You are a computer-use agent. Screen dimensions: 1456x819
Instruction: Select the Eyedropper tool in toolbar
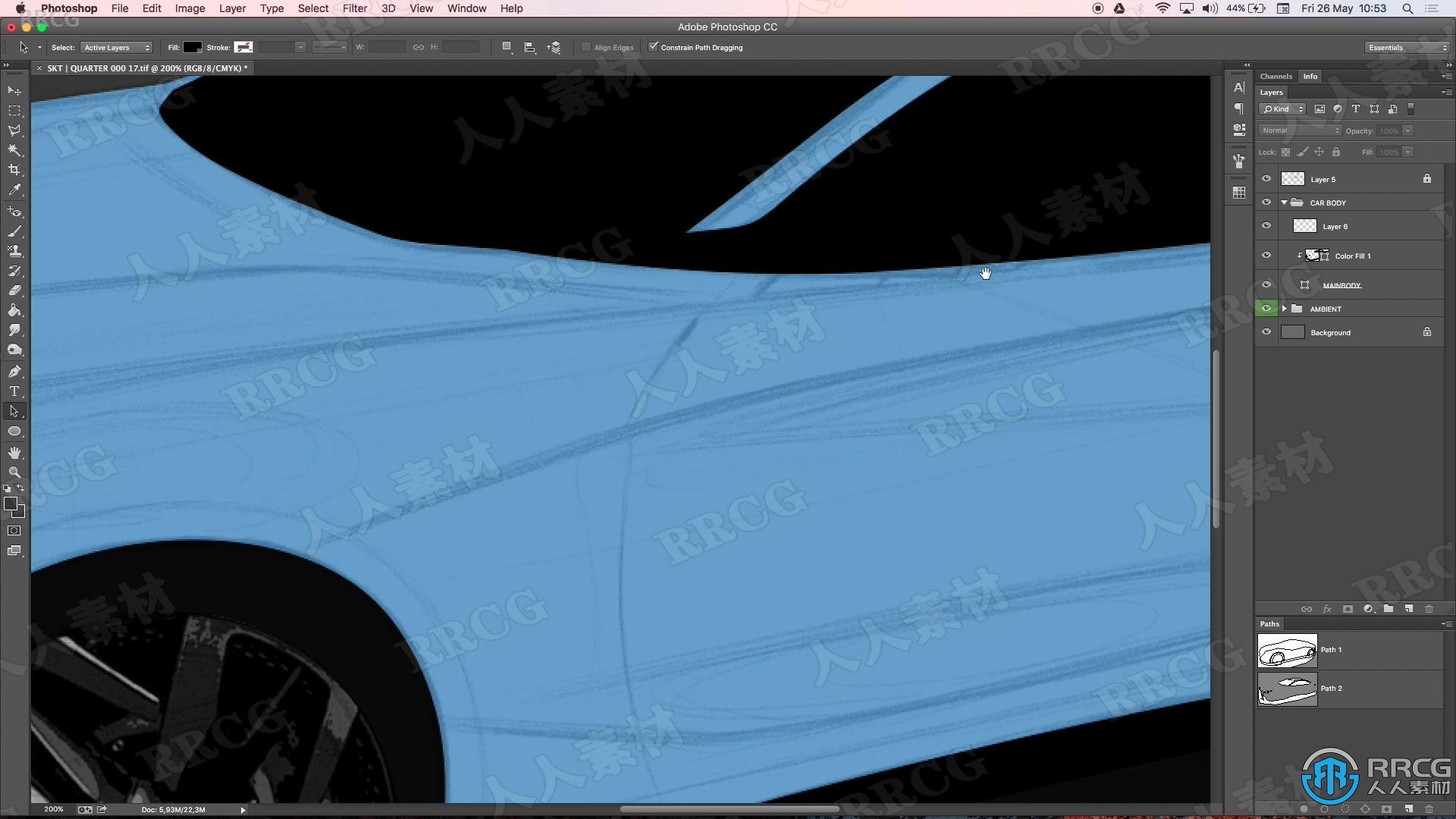(15, 190)
